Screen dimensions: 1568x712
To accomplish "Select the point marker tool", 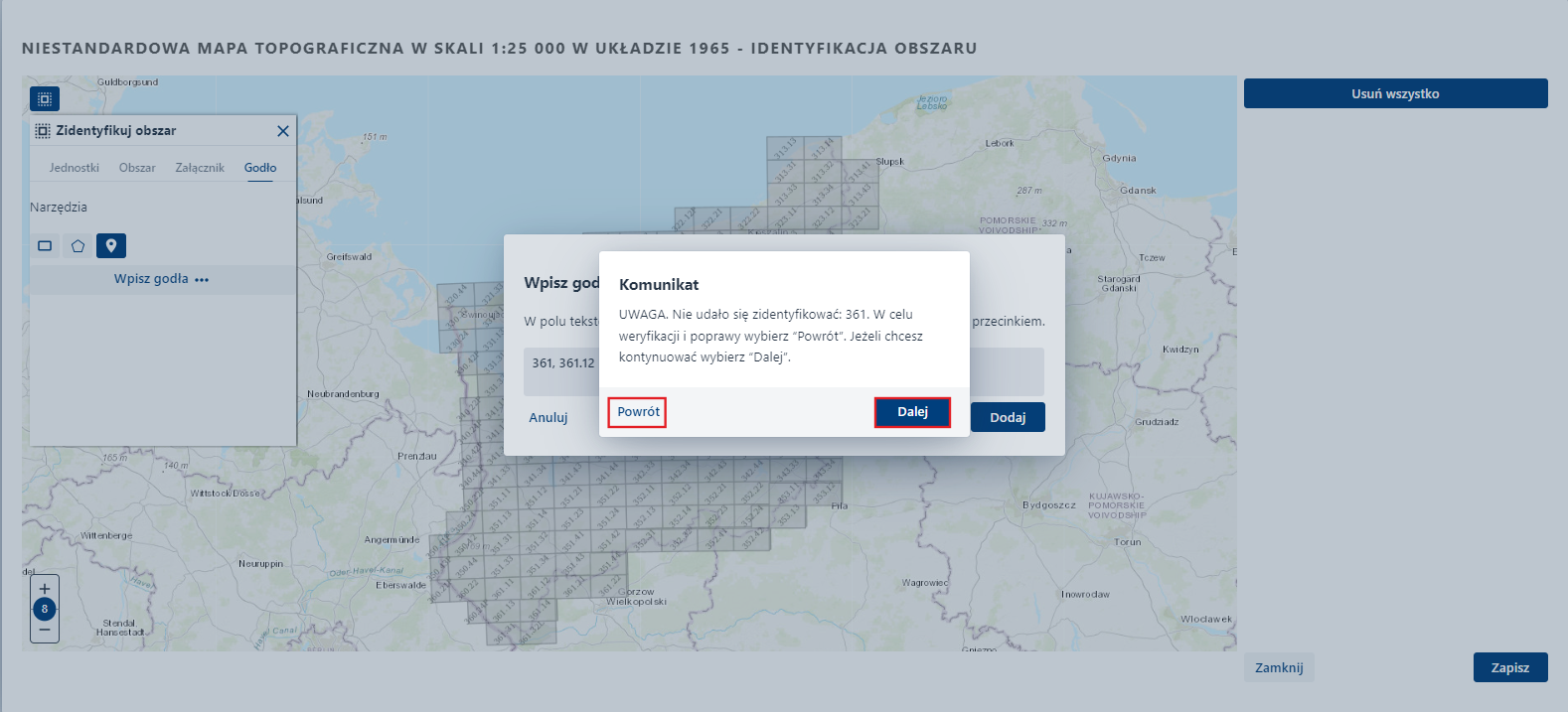I will tap(111, 245).
